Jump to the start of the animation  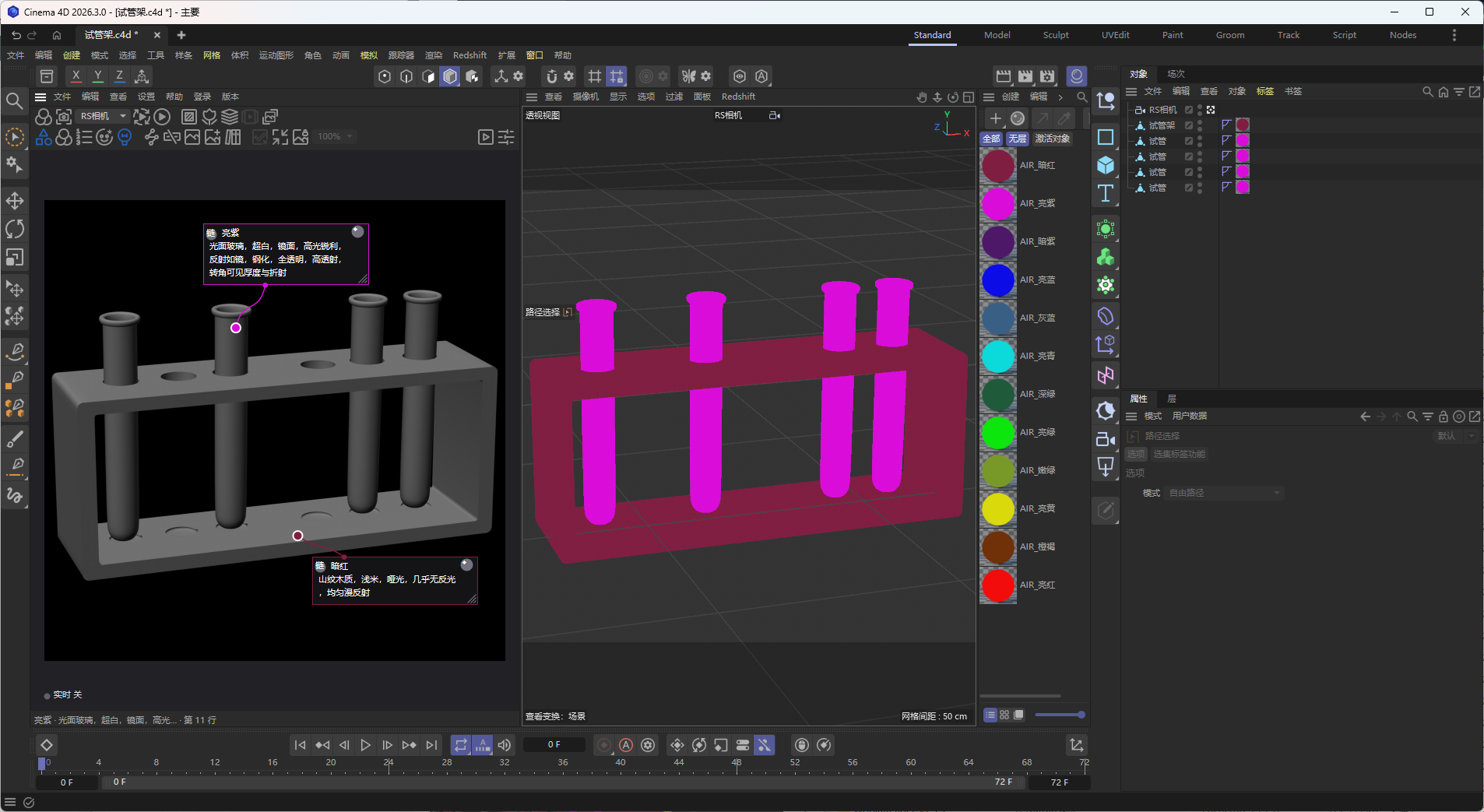click(300, 745)
